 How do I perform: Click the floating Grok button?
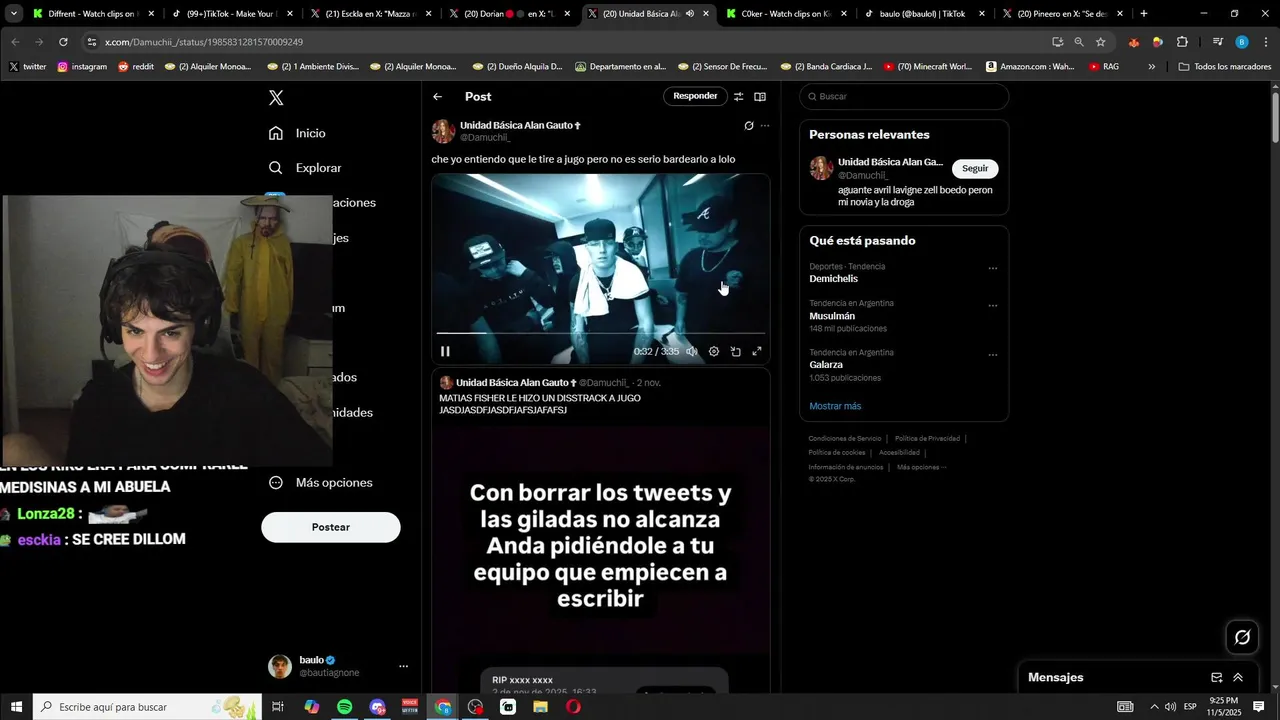point(1242,637)
